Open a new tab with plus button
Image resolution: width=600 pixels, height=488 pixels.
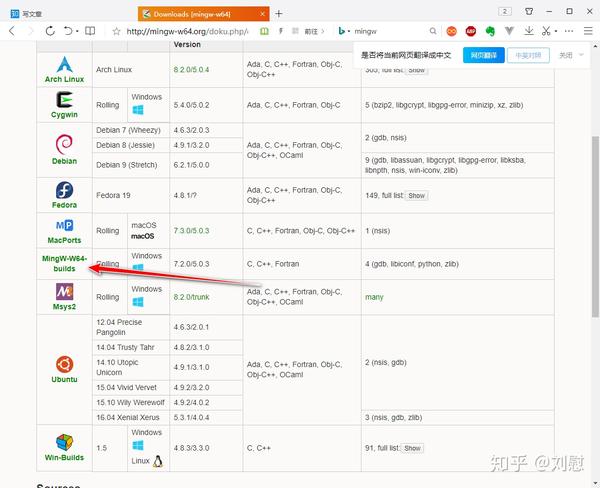[x=279, y=14]
